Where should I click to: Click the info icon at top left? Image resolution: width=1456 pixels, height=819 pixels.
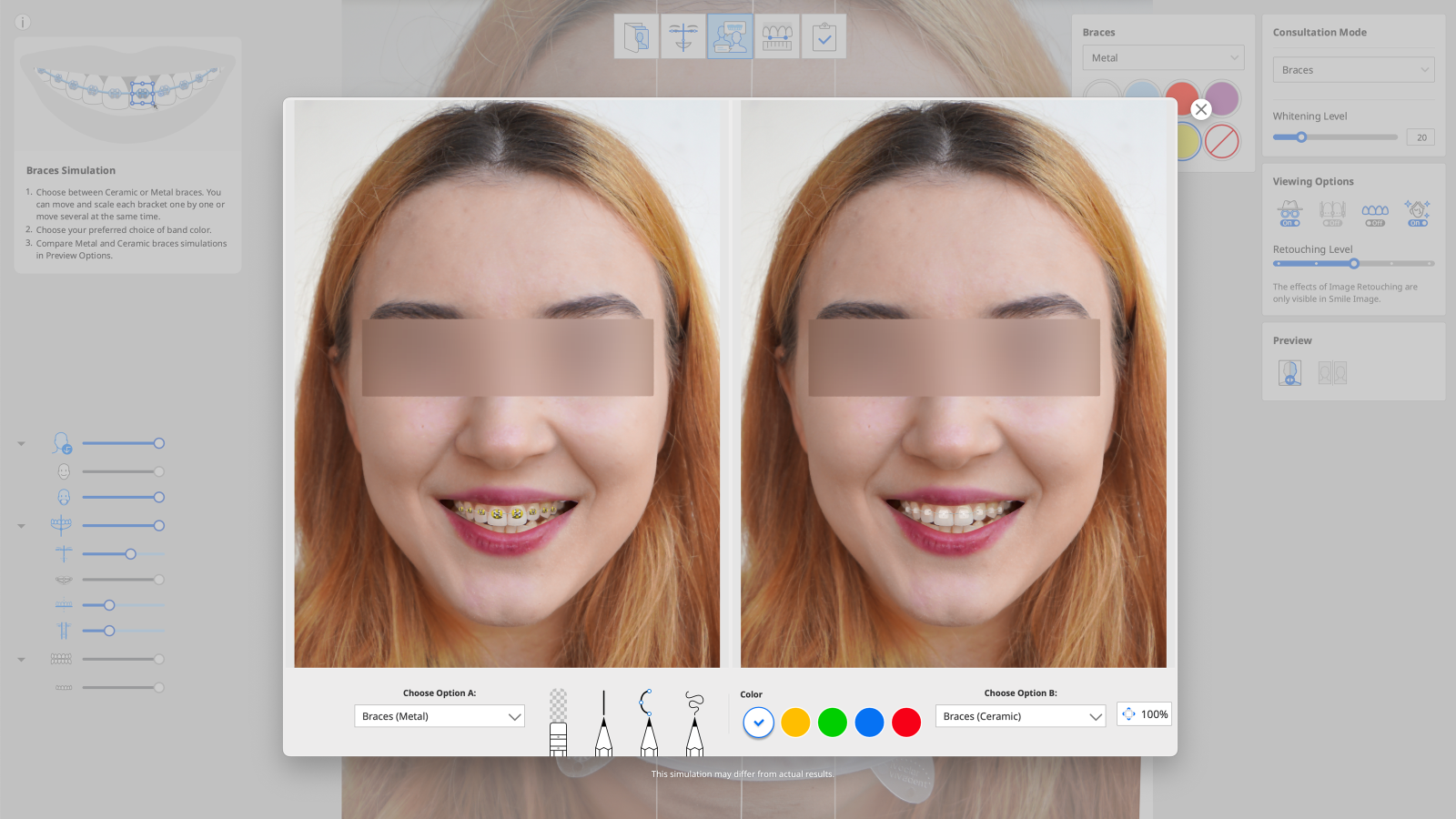(x=24, y=22)
